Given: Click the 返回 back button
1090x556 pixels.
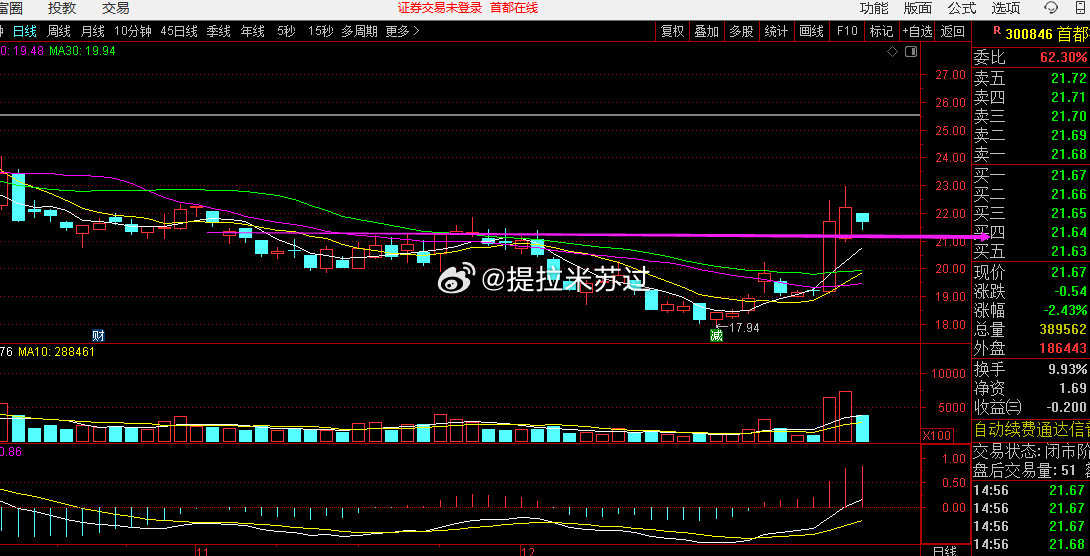Looking at the screenshot, I should (x=953, y=31).
